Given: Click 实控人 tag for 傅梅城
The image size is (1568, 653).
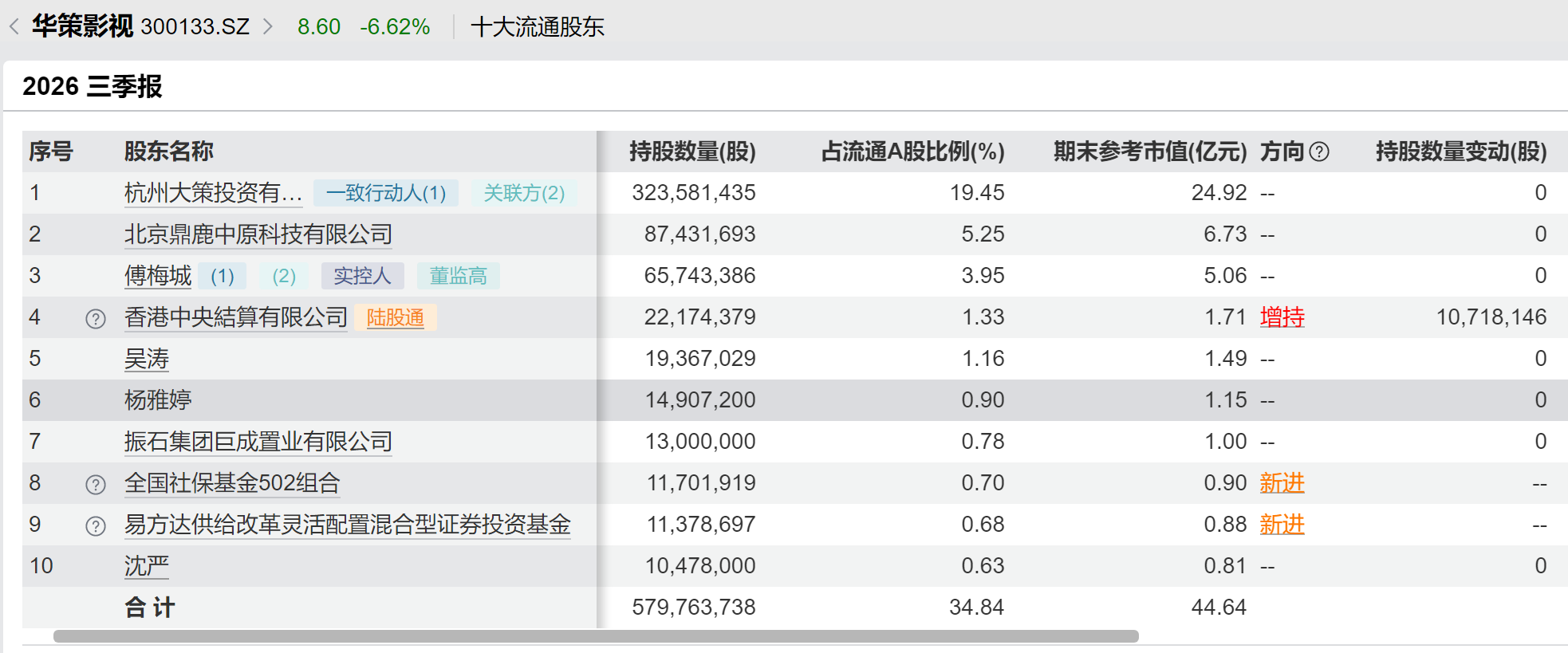Looking at the screenshot, I should [363, 276].
